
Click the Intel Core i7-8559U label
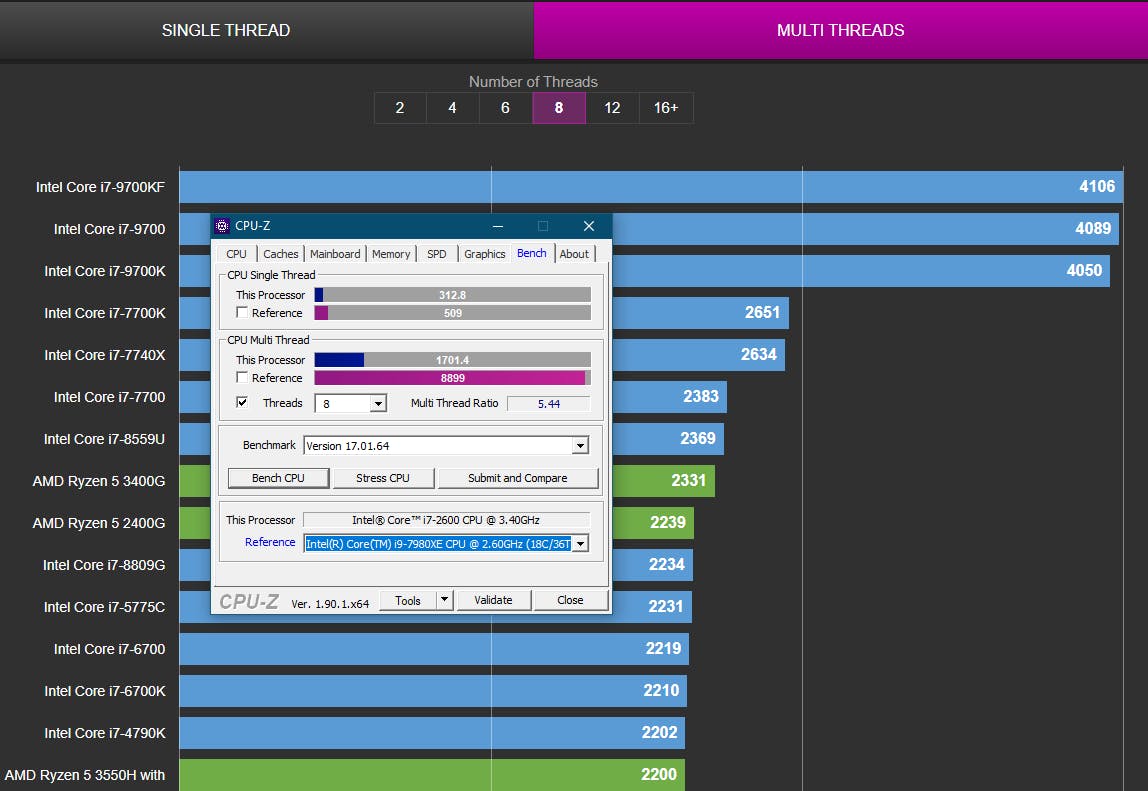[x=104, y=439]
